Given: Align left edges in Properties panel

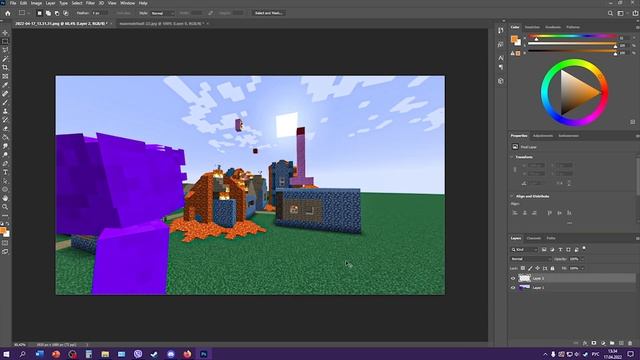Looking at the screenshot, I should tap(515, 213).
